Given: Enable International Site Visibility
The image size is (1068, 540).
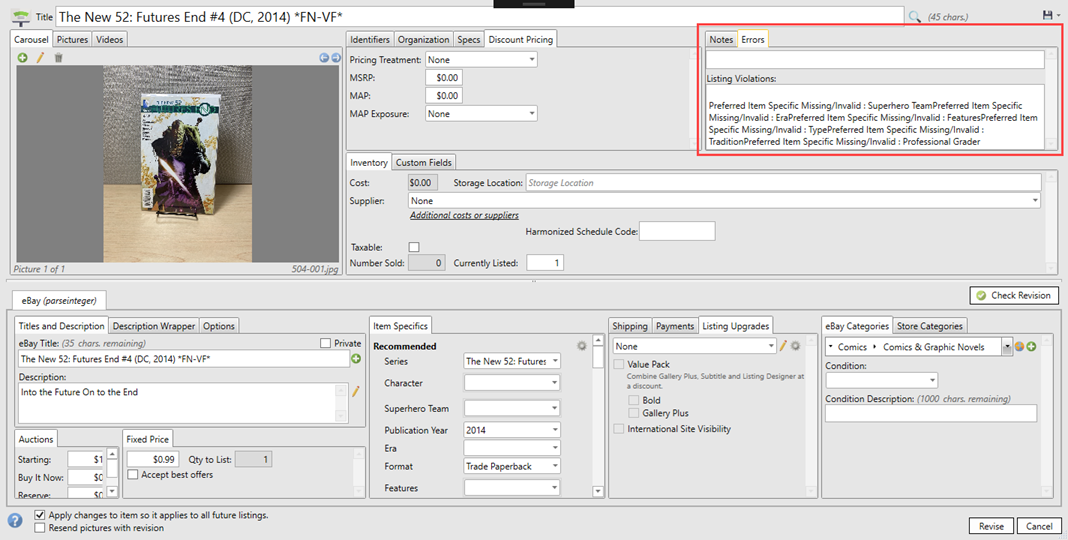Looking at the screenshot, I should [618, 429].
